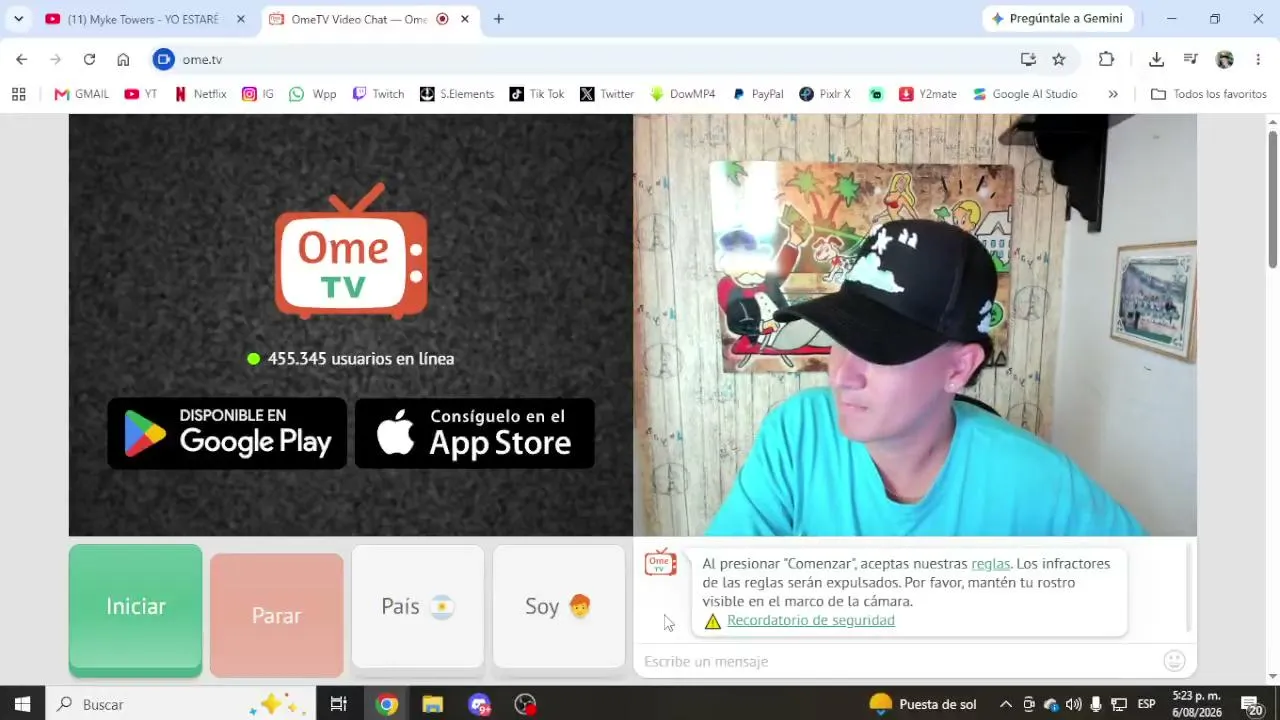
Task: Open the Twitch bookmark
Action: click(378, 94)
